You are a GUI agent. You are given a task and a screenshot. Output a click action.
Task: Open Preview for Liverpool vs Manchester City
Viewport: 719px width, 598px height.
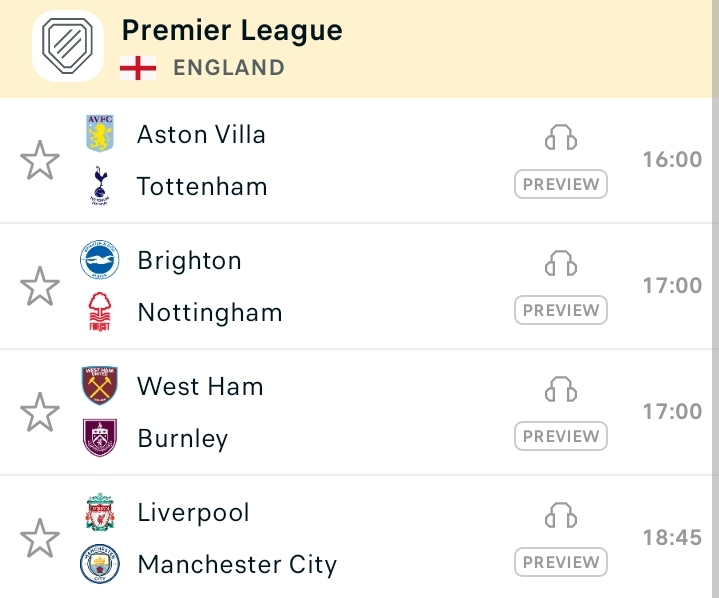561,562
